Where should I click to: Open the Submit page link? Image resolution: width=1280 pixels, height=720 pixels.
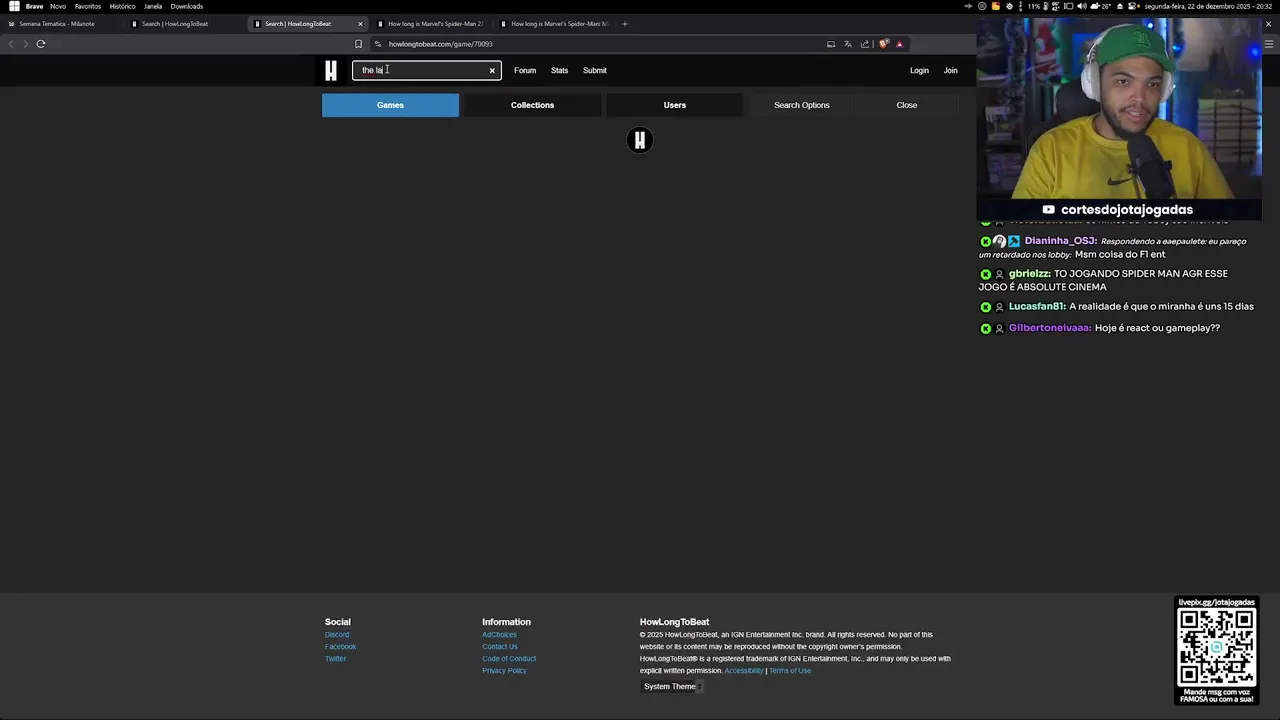595,71
